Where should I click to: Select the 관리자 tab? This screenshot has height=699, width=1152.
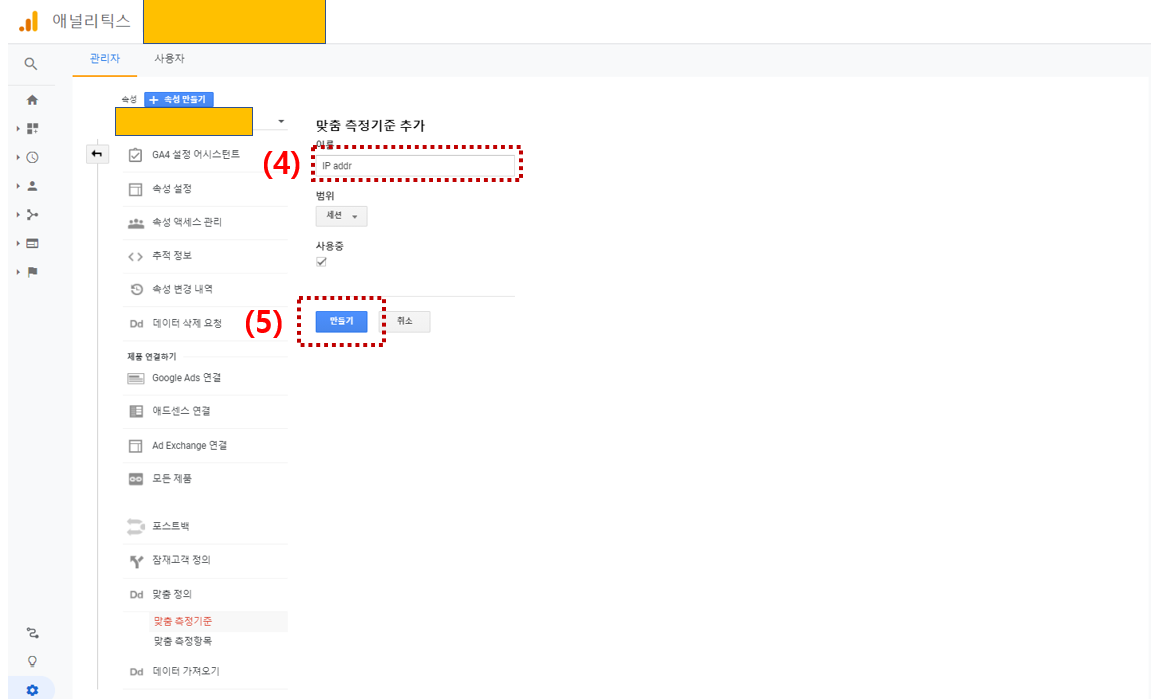[104, 59]
